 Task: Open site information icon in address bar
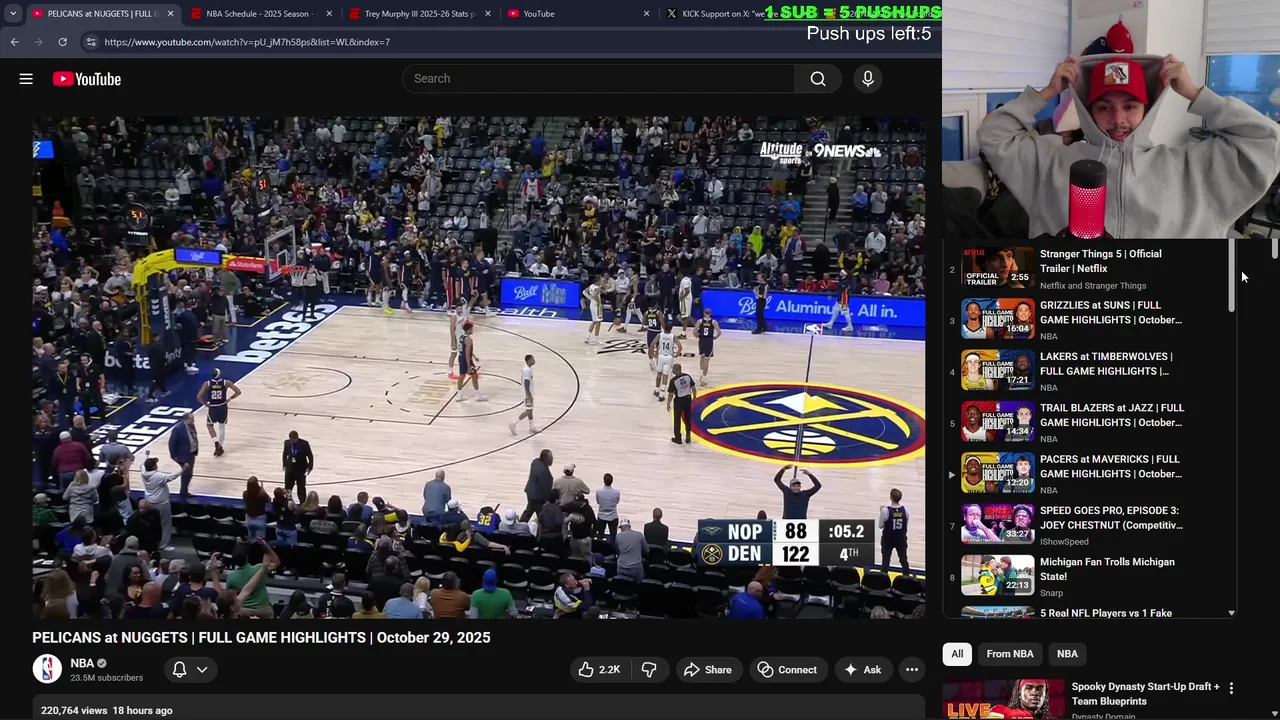(x=91, y=42)
